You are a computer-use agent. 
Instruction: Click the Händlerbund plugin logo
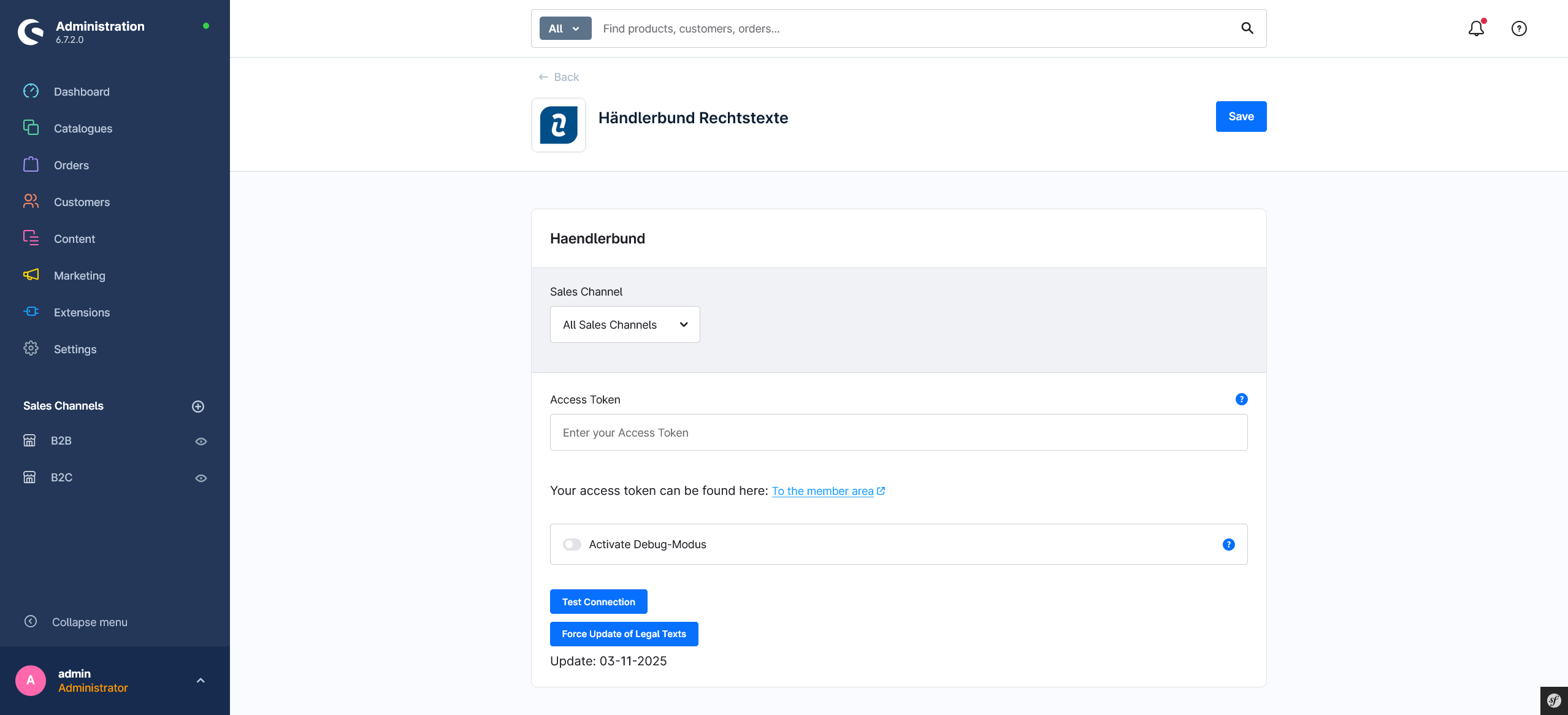(558, 125)
